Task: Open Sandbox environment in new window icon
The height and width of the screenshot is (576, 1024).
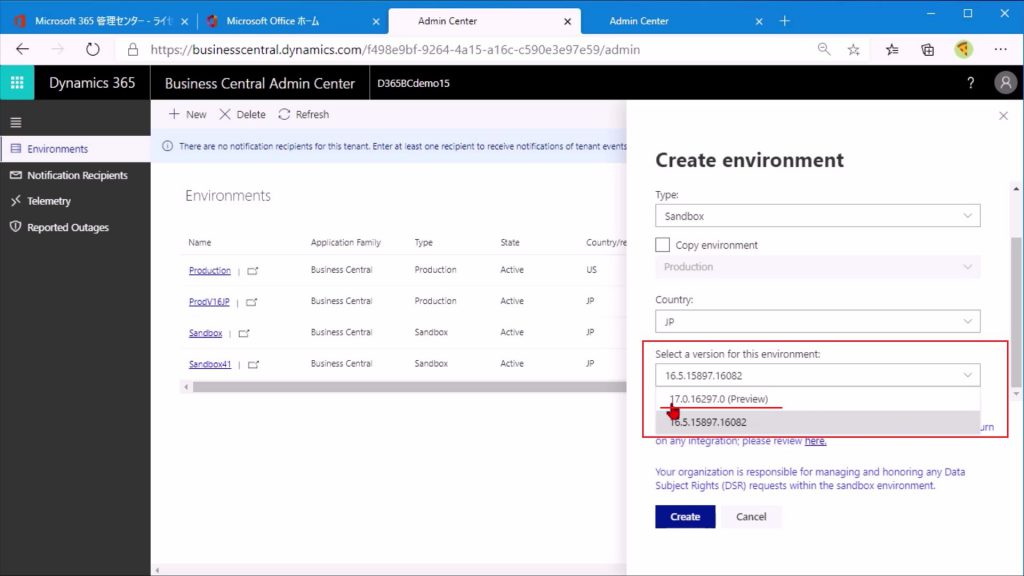Action: (244, 334)
